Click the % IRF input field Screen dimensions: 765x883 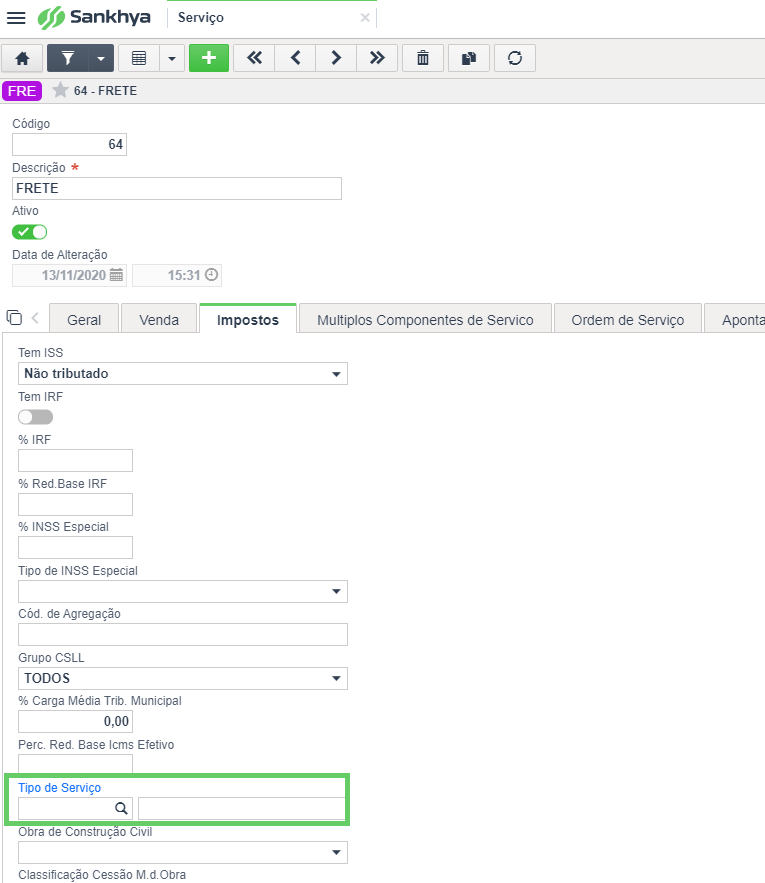pos(75,460)
